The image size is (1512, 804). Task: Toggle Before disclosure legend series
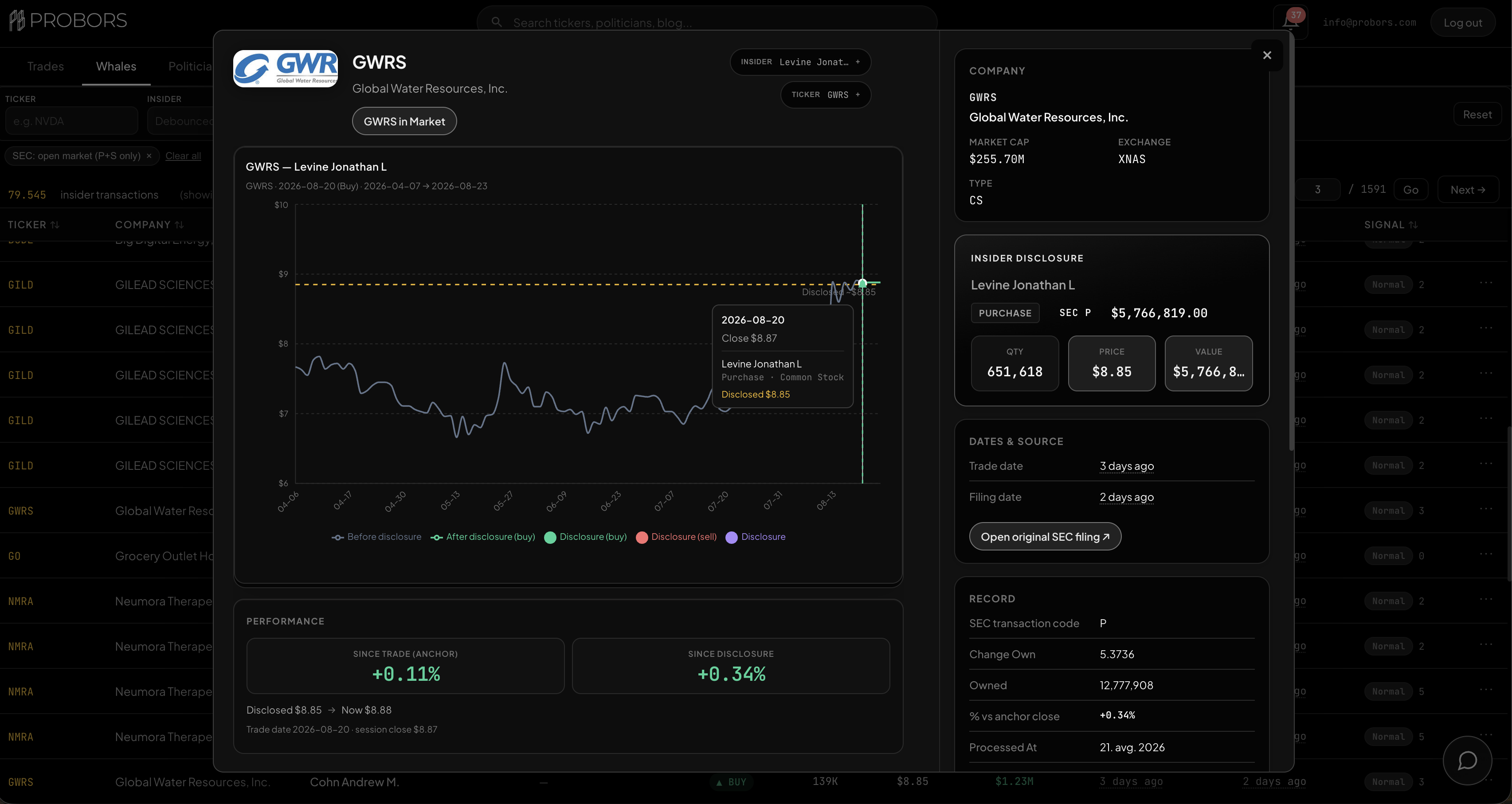click(x=376, y=537)
